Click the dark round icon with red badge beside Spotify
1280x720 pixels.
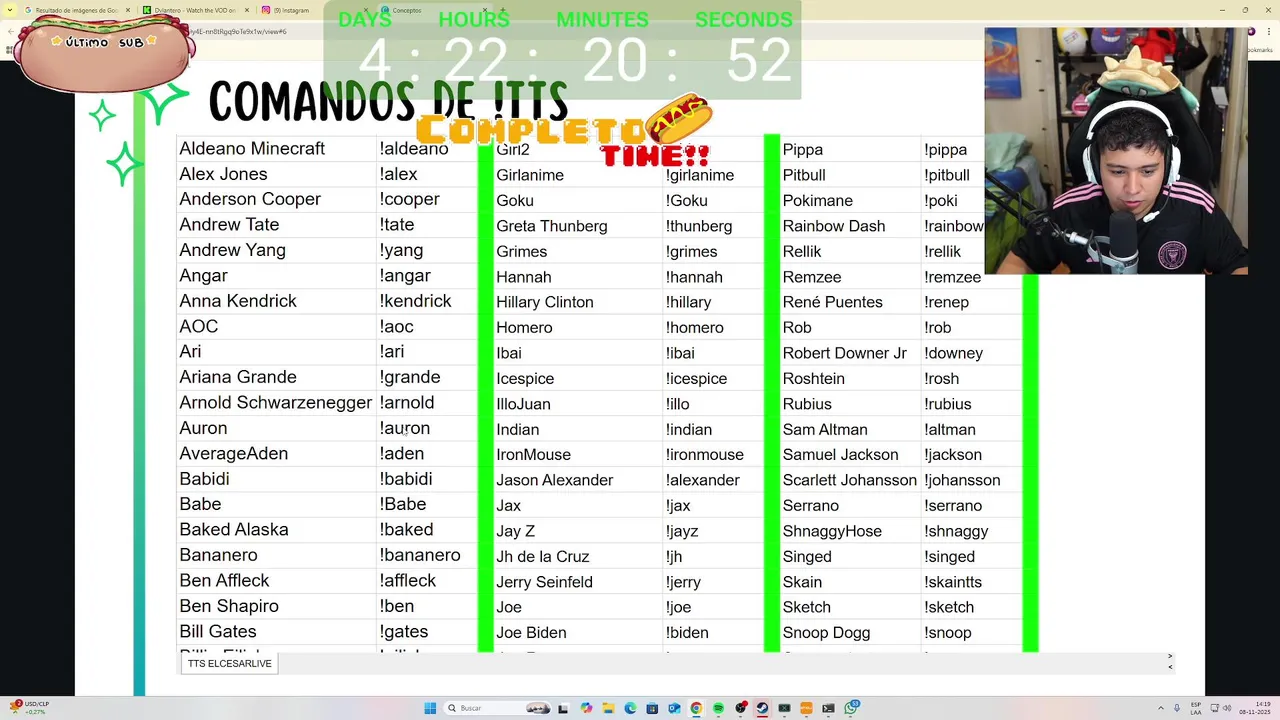pos(740,708)
